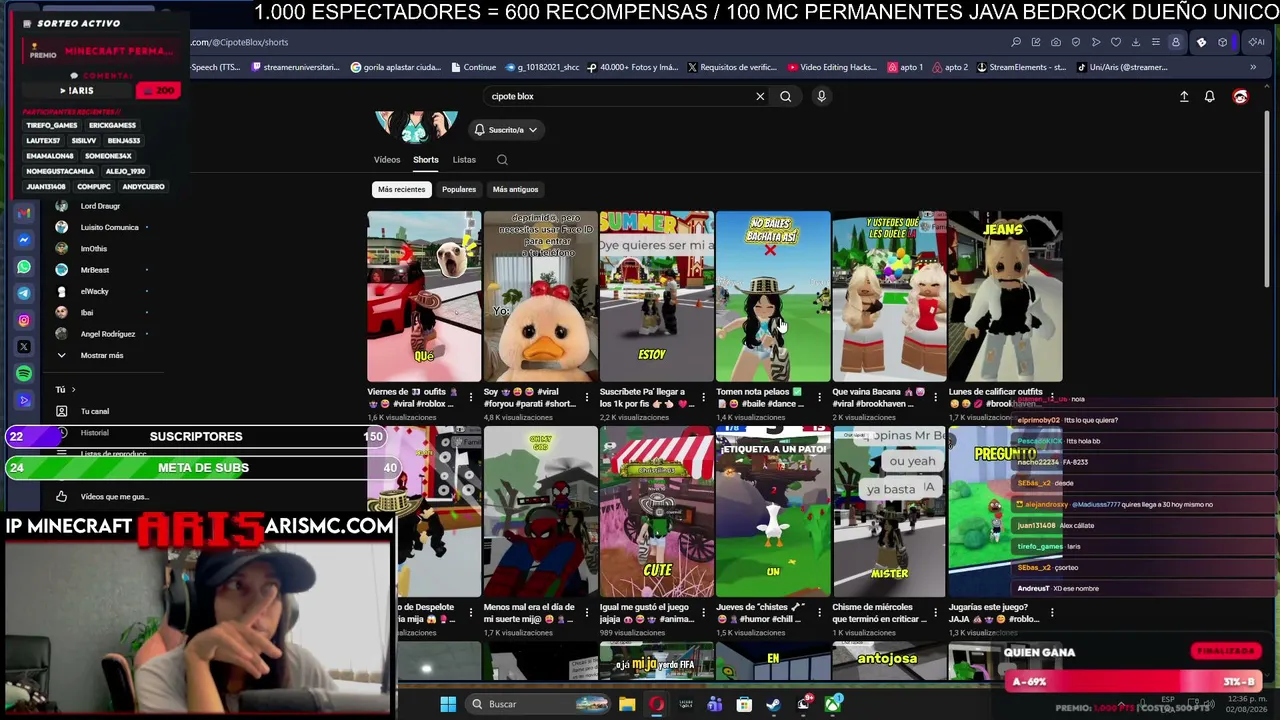Open Gmail in the browser sidebar
This screenshot has width=1280, height=720.
25,213
